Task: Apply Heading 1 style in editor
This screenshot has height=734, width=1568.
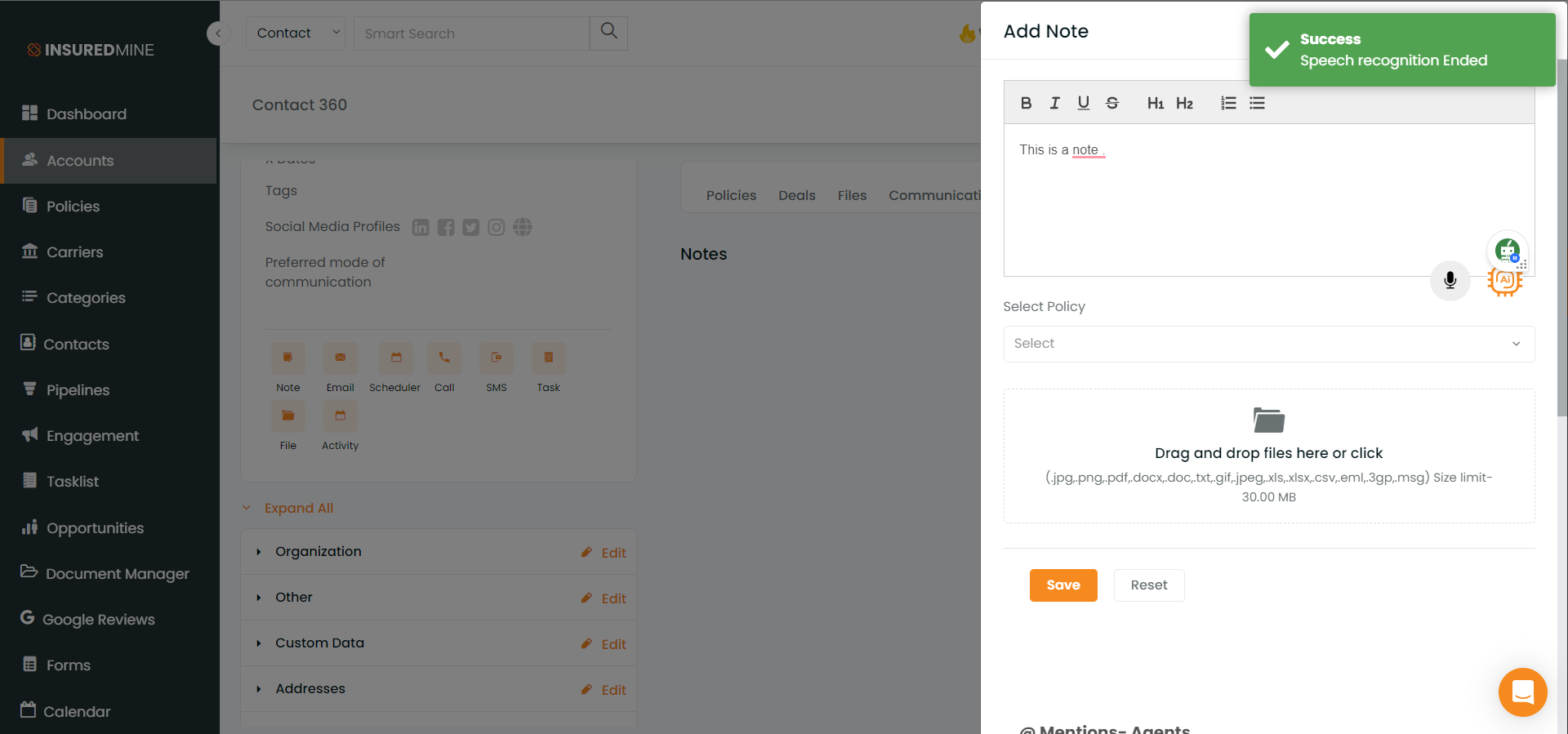Action: coord(1156,103)
